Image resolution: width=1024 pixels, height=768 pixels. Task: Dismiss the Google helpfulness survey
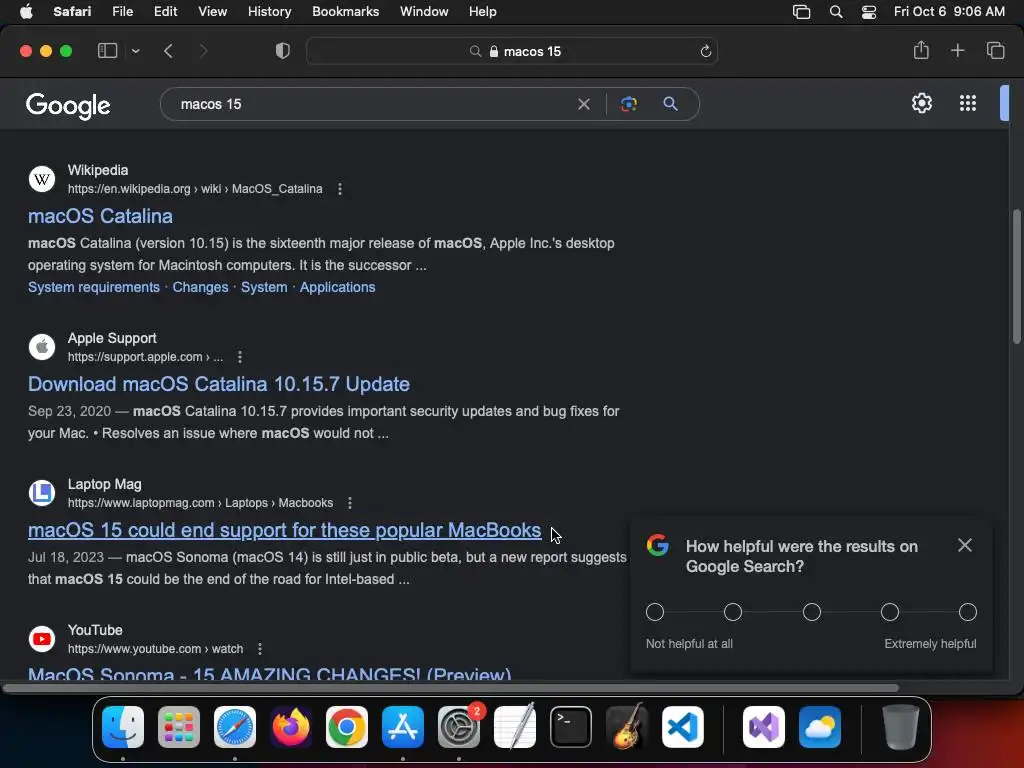[x=965, y=545]
